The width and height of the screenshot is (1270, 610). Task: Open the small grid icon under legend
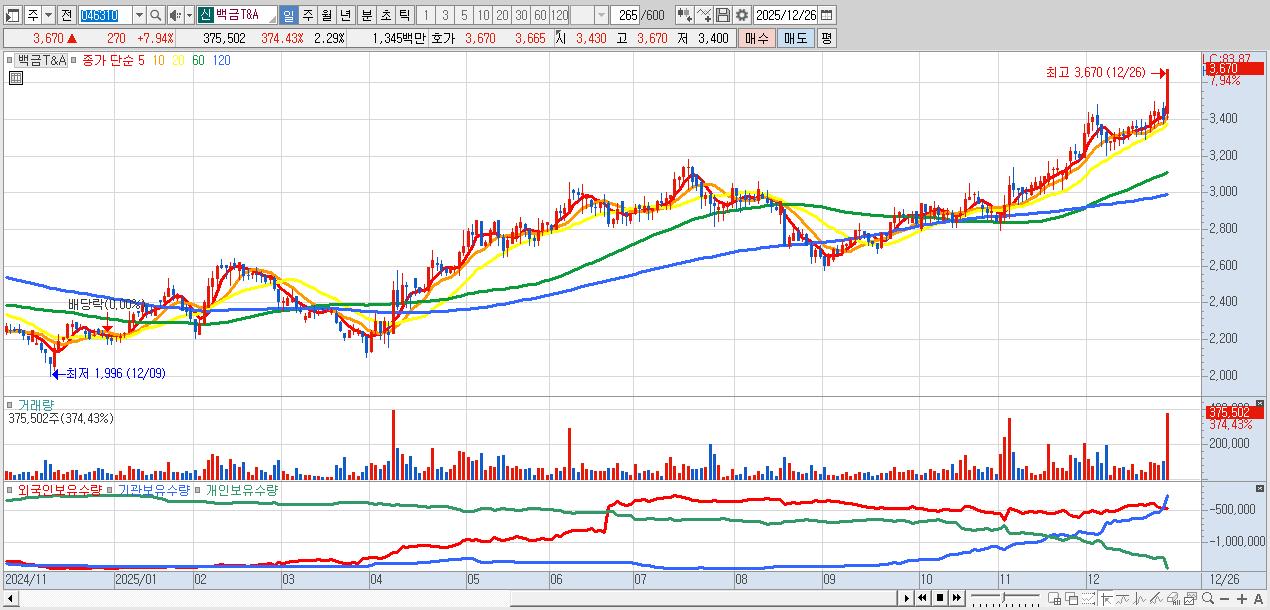coord(16,77)
